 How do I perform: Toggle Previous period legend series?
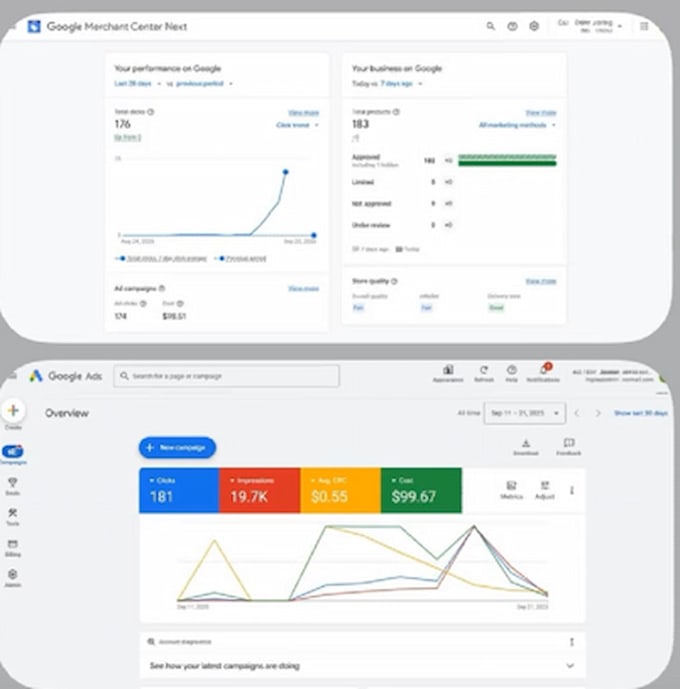click(240, 258)
